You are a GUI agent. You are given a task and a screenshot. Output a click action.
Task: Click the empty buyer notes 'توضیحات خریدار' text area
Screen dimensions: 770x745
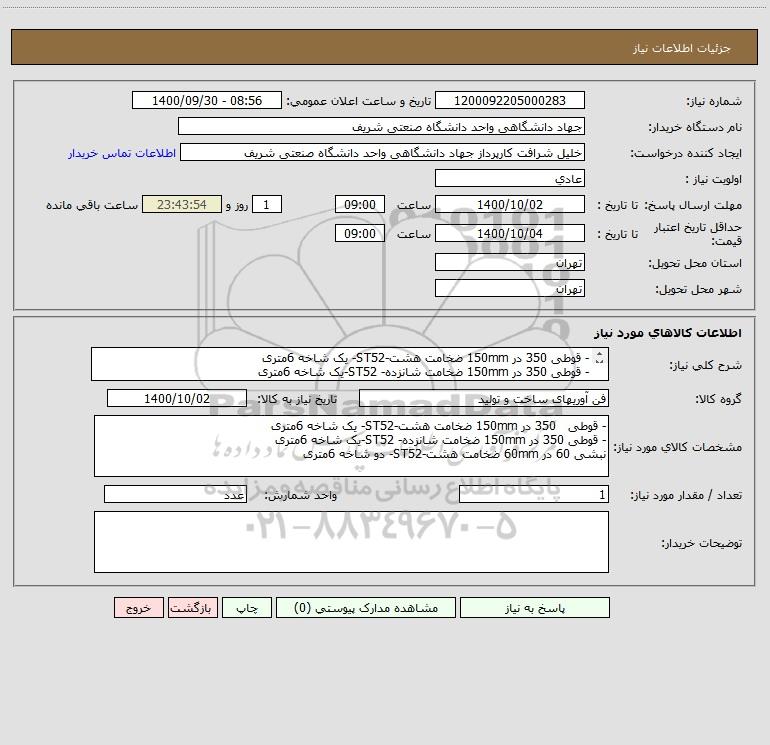click(351, 542)
